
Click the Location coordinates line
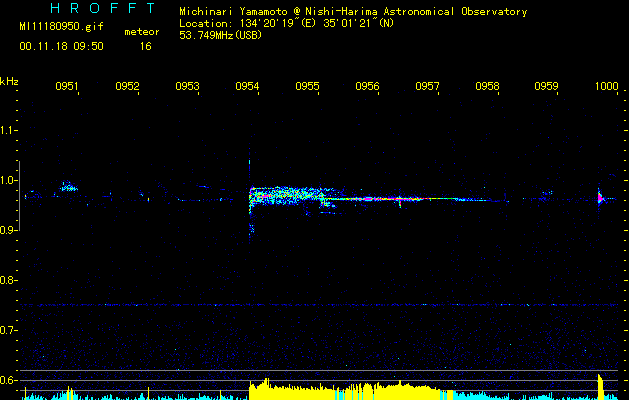pos(286,23)
